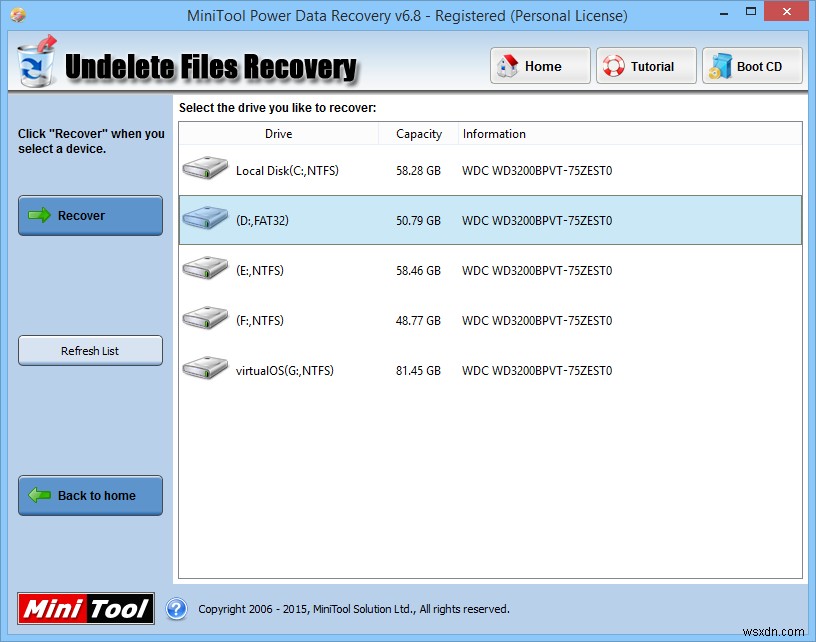Click the Drive column header

tap(278, 133)
